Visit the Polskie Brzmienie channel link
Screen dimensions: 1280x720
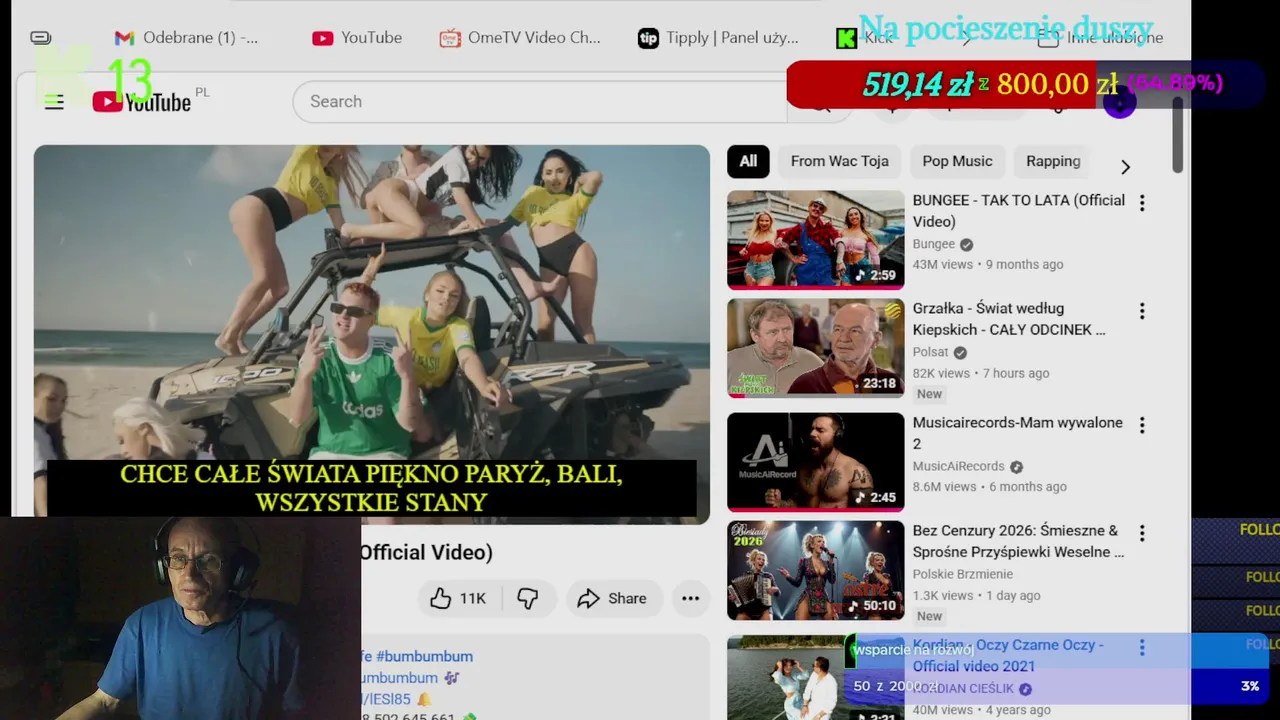click(x=962, y=574)
